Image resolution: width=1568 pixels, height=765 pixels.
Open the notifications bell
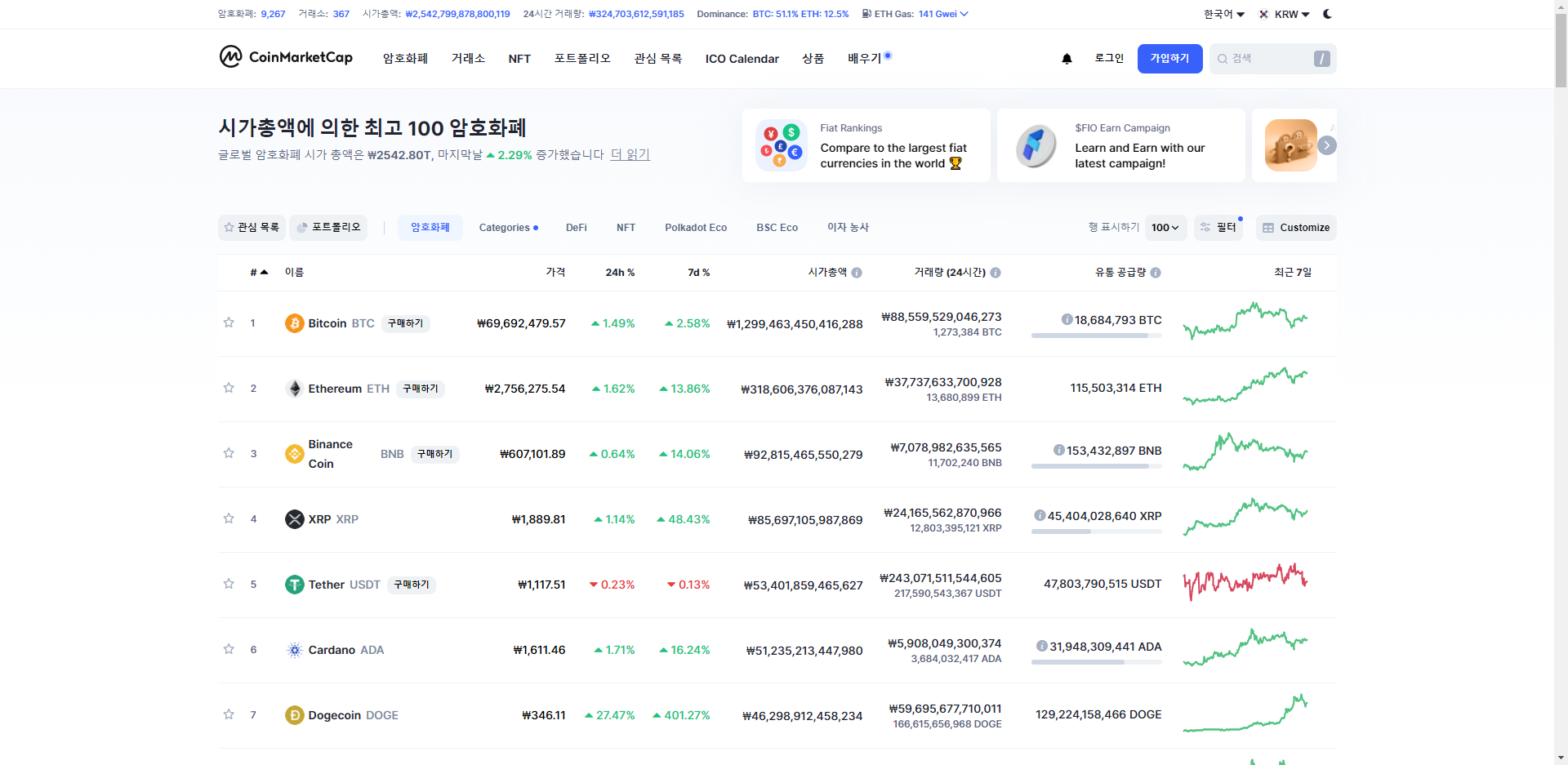(x=1067, y=59)
